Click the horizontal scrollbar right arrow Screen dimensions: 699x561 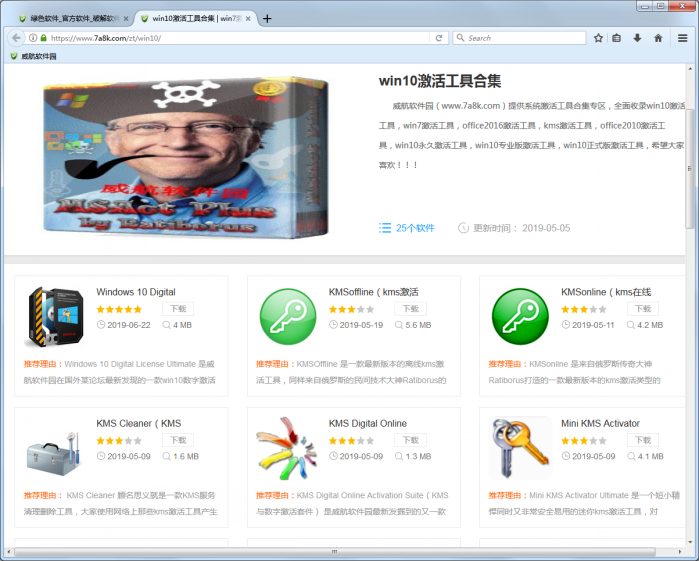(680, 552)
